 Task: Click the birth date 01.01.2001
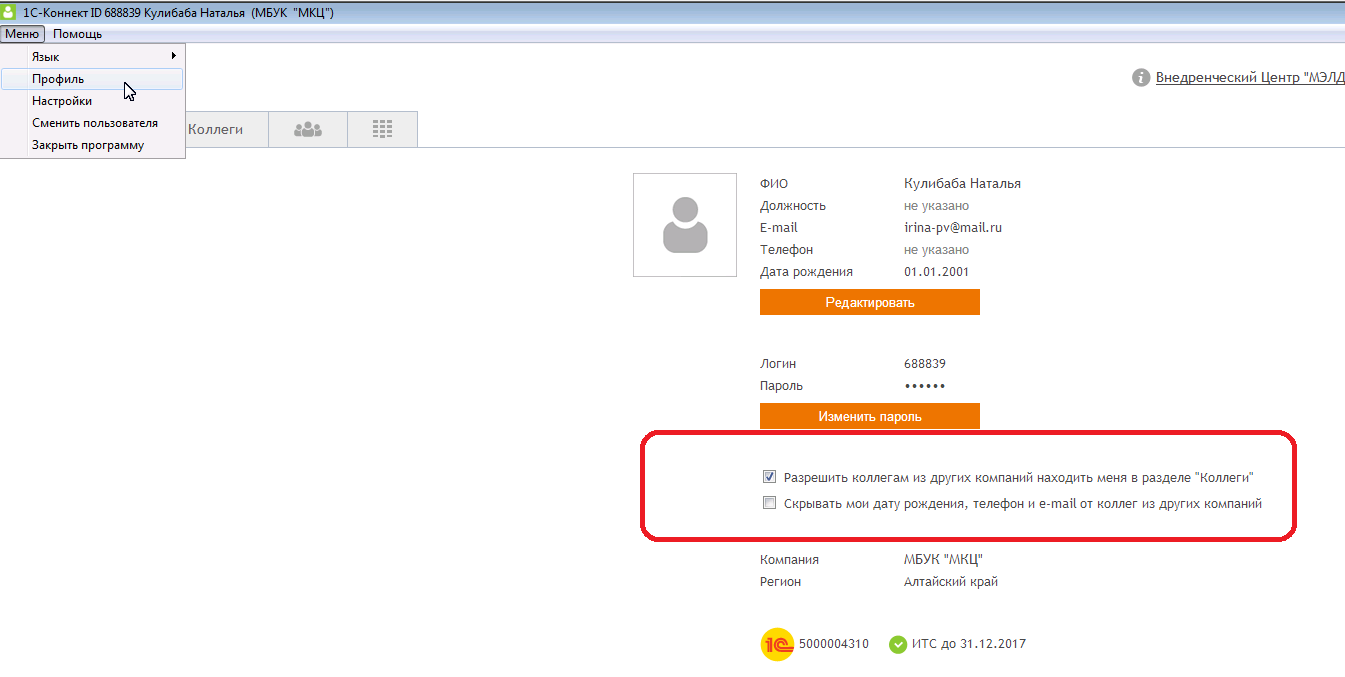tap(936, 271)
